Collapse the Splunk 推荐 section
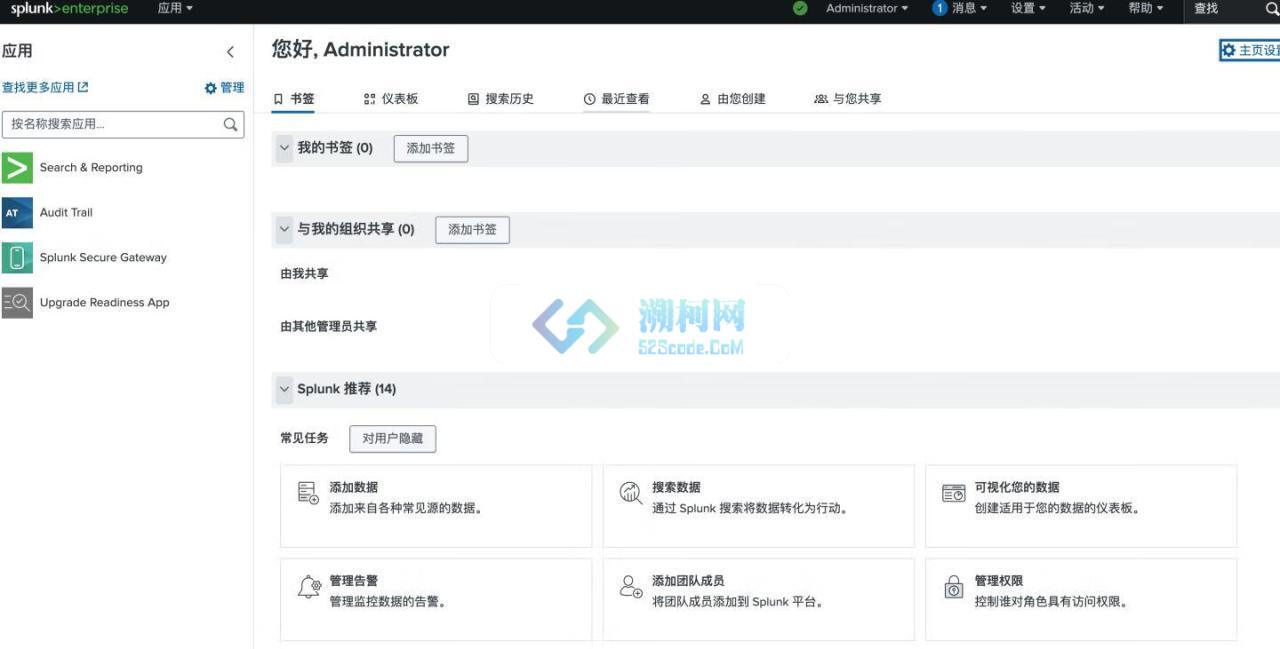 tap(284, 389)
